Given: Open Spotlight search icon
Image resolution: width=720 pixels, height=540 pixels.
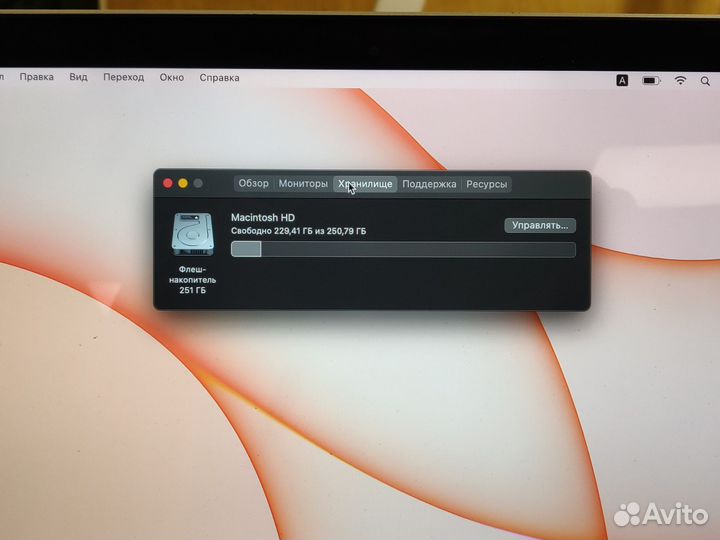Looking at the screenshot, I should tap(705, 81).
